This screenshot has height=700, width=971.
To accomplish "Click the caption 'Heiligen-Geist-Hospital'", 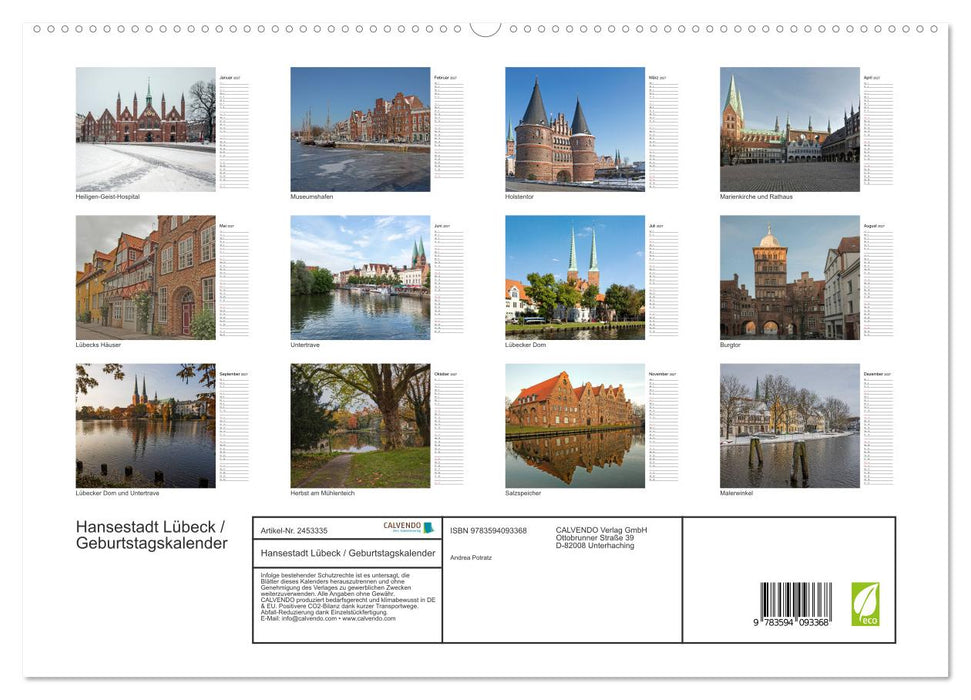I will coord(108,197).
